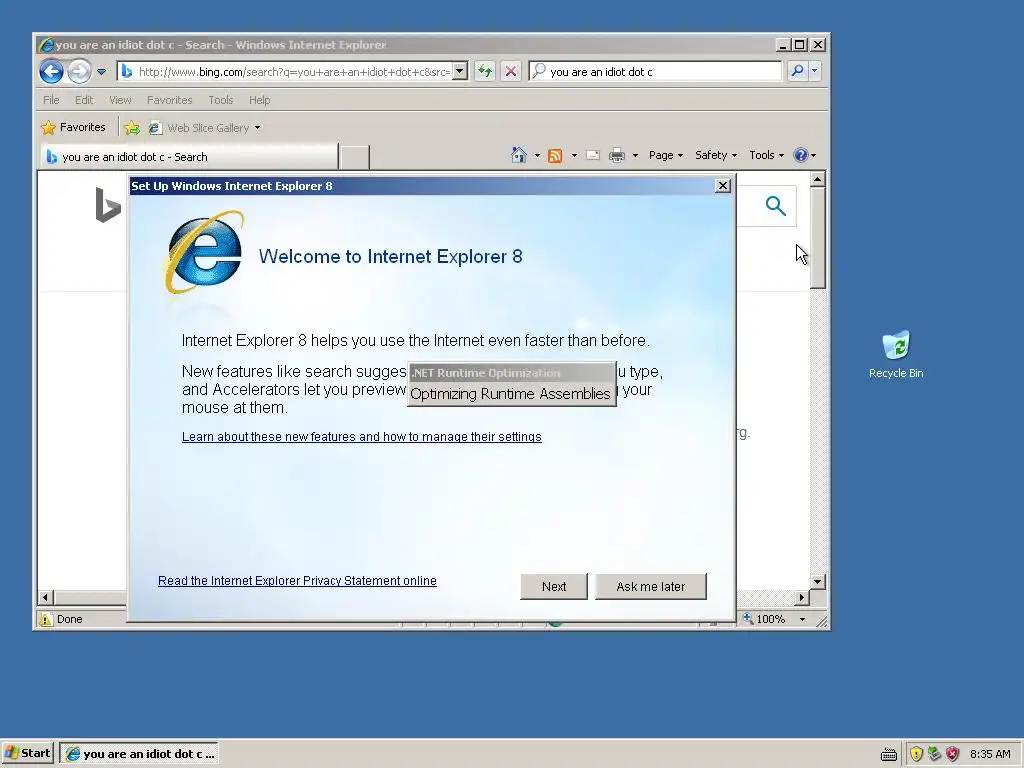1024x768 pixels.
Task: Click the red shield alert tray icon
Action: (953, 754)
